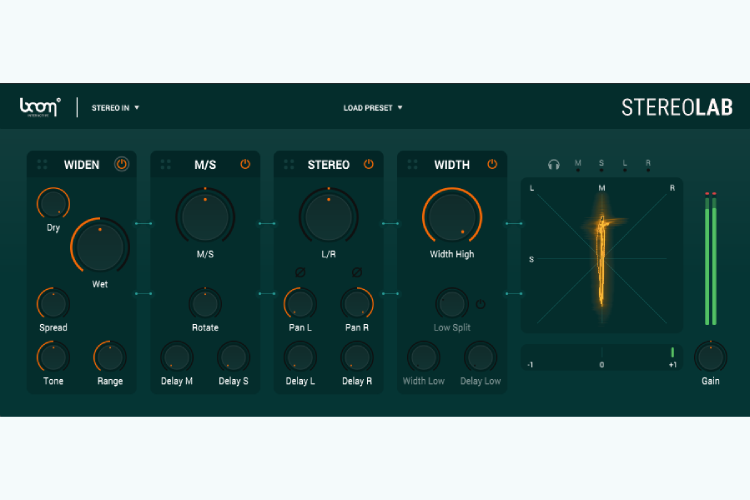Click the WIDTH module title

(x=452, y=165)
